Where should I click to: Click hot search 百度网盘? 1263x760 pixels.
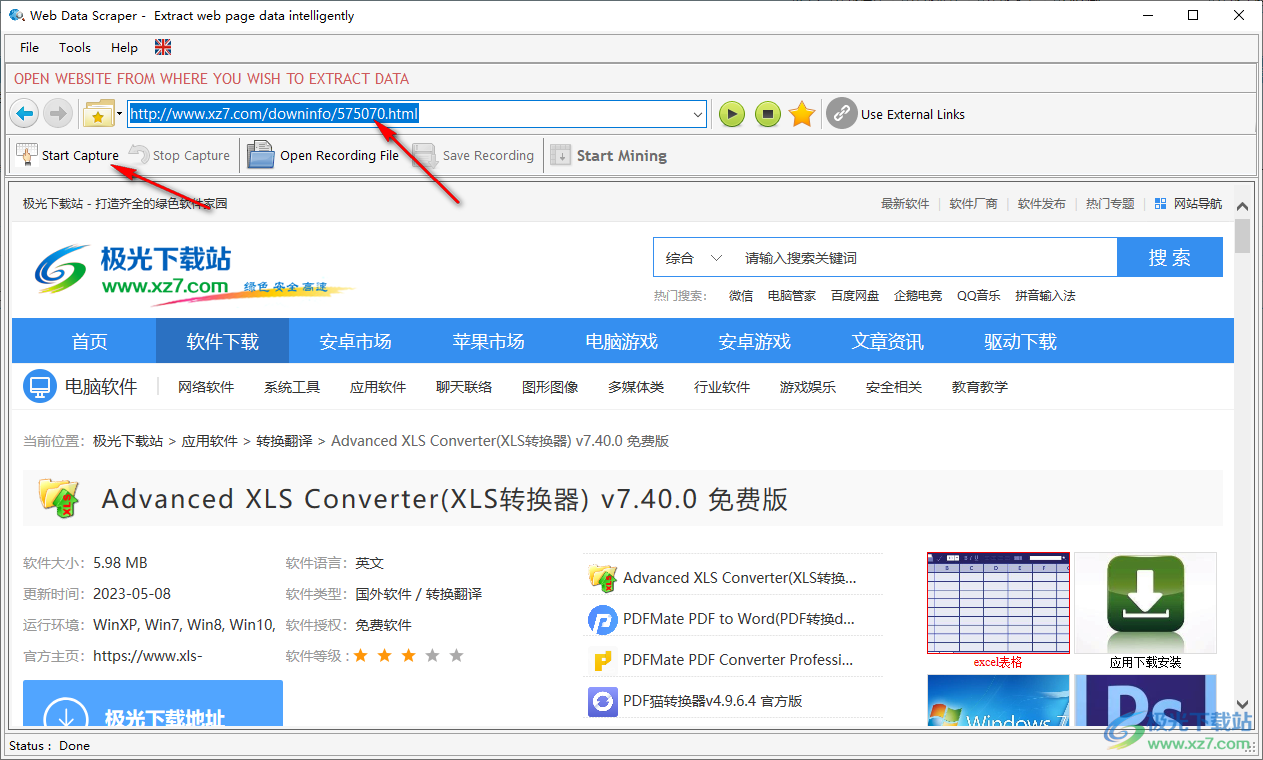pyautogui.click(x=855, y=296)
